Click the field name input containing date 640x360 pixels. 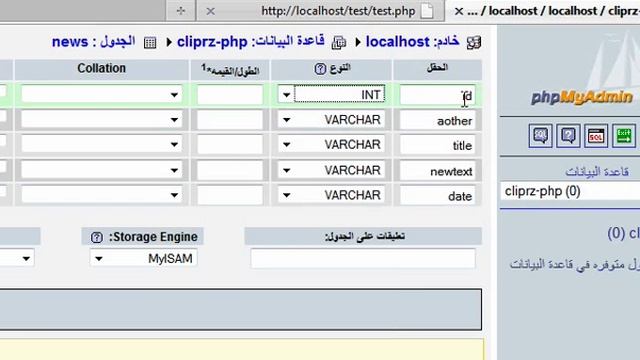point(437,196)
